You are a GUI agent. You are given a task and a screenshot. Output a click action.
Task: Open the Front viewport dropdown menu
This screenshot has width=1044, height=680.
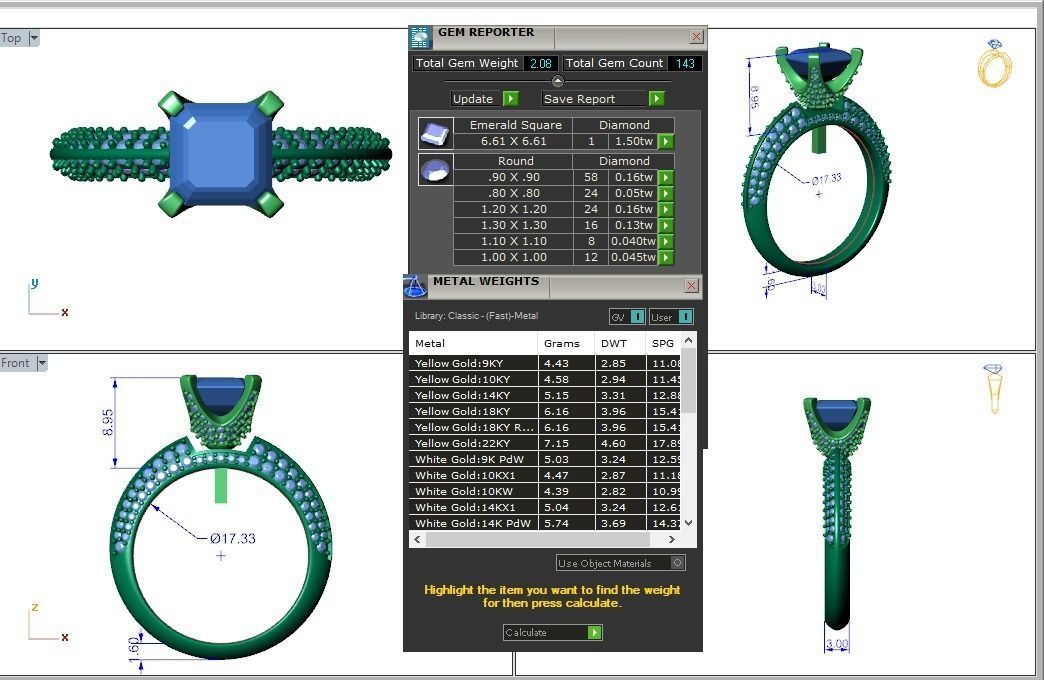click(x=41, y=363)
